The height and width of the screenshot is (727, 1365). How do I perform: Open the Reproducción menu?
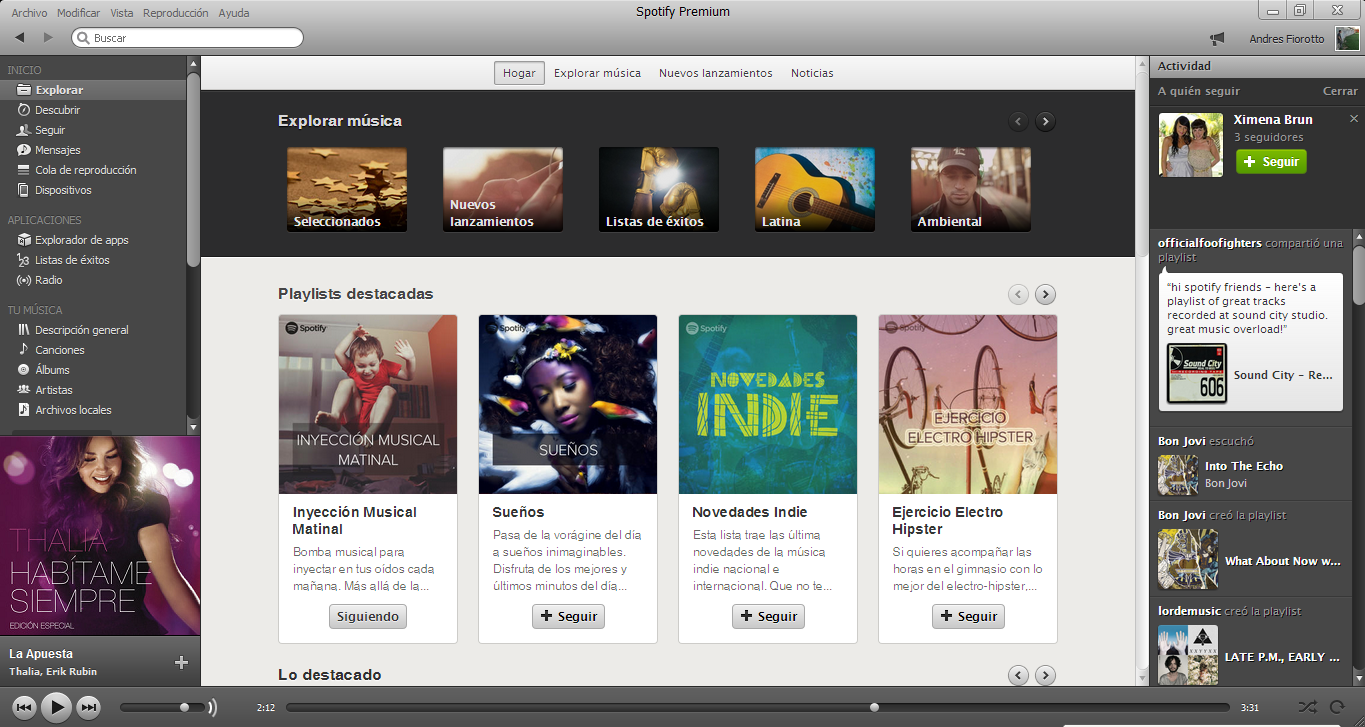pos(176,13)
